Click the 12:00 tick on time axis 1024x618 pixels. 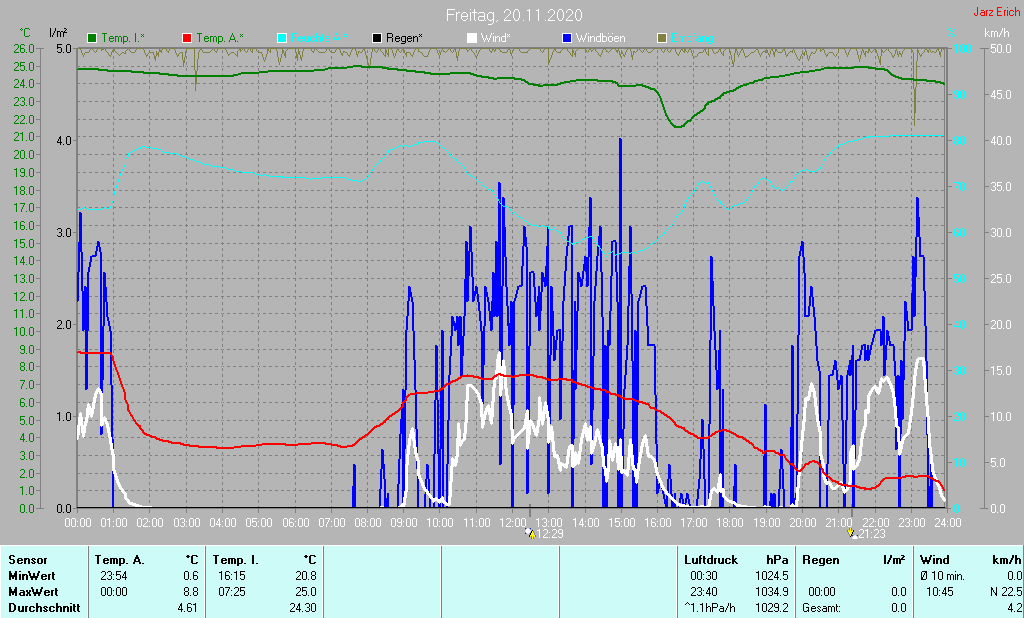click(x=513, y=522)
